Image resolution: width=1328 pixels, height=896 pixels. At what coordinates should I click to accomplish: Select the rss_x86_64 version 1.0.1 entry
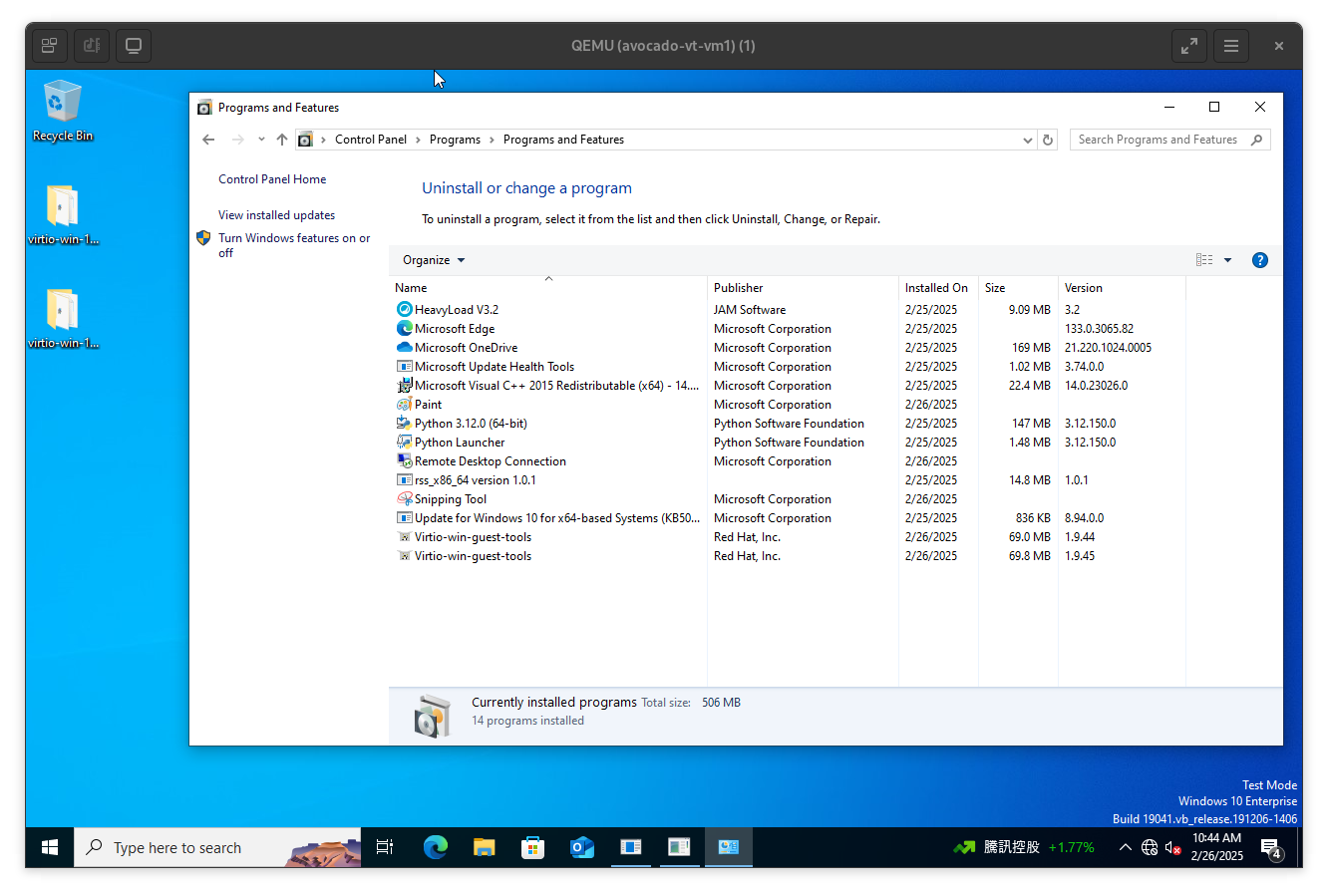click(791, 479)
